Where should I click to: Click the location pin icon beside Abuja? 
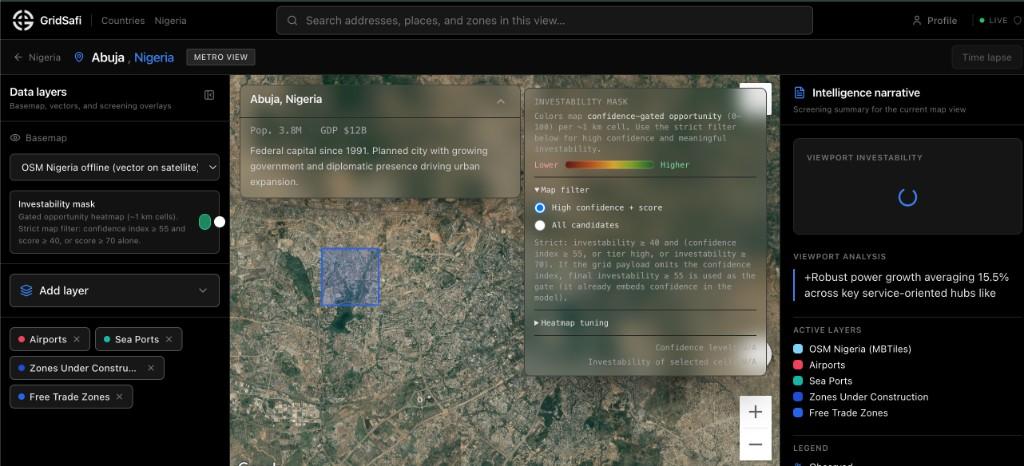pos(79,57)
